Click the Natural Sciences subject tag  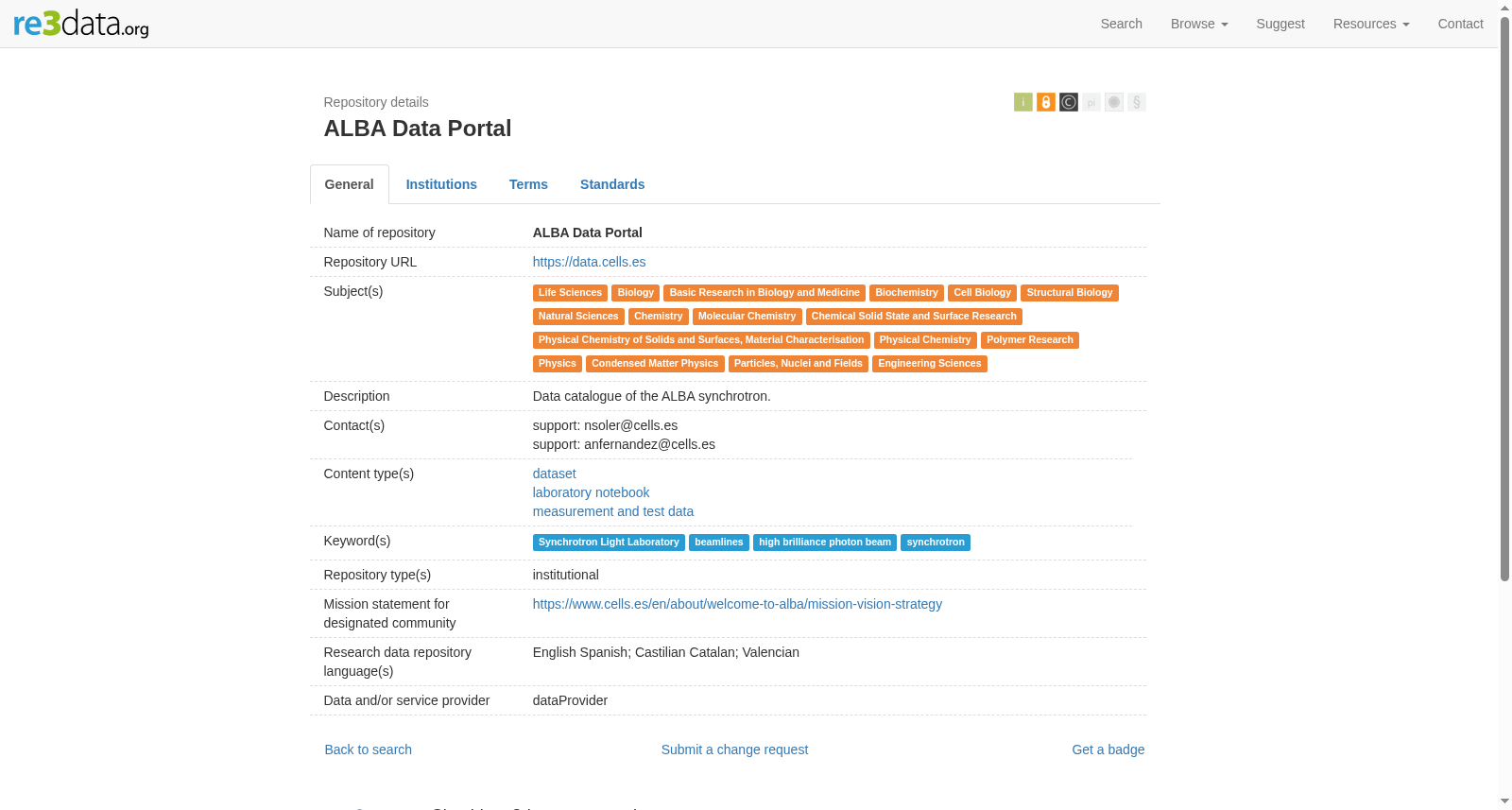578,317
